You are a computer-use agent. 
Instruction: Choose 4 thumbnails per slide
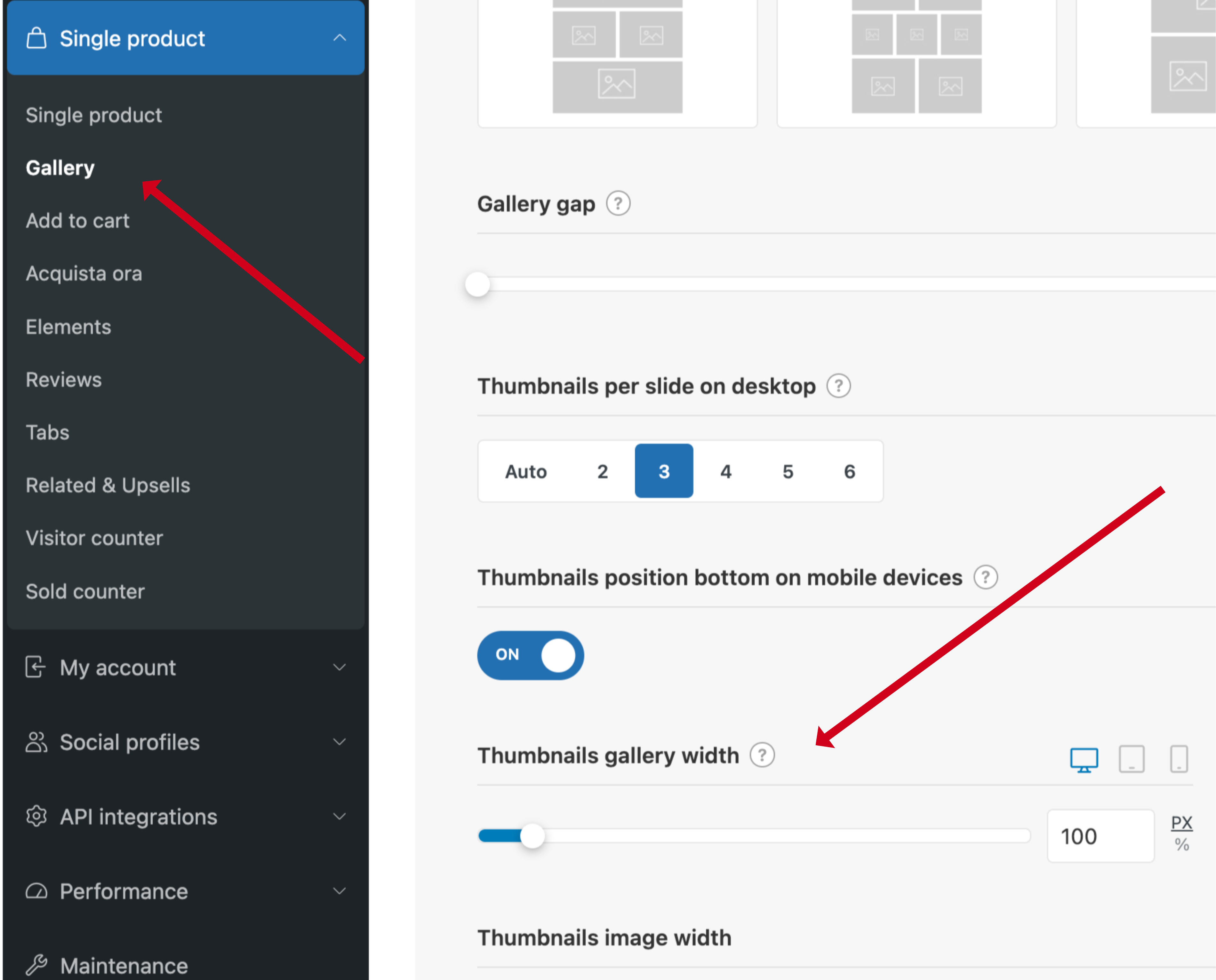[x=726, y=471]
